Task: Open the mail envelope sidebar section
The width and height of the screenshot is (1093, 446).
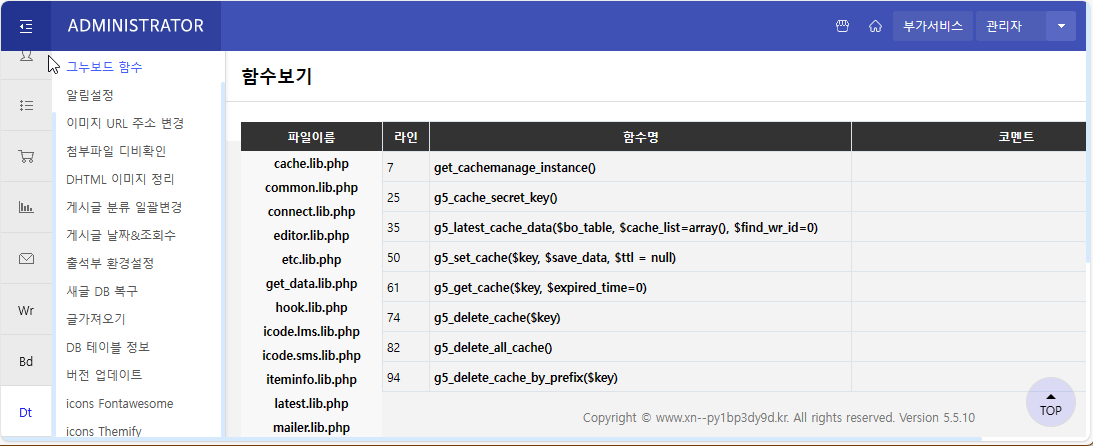Action: point(26,259)
